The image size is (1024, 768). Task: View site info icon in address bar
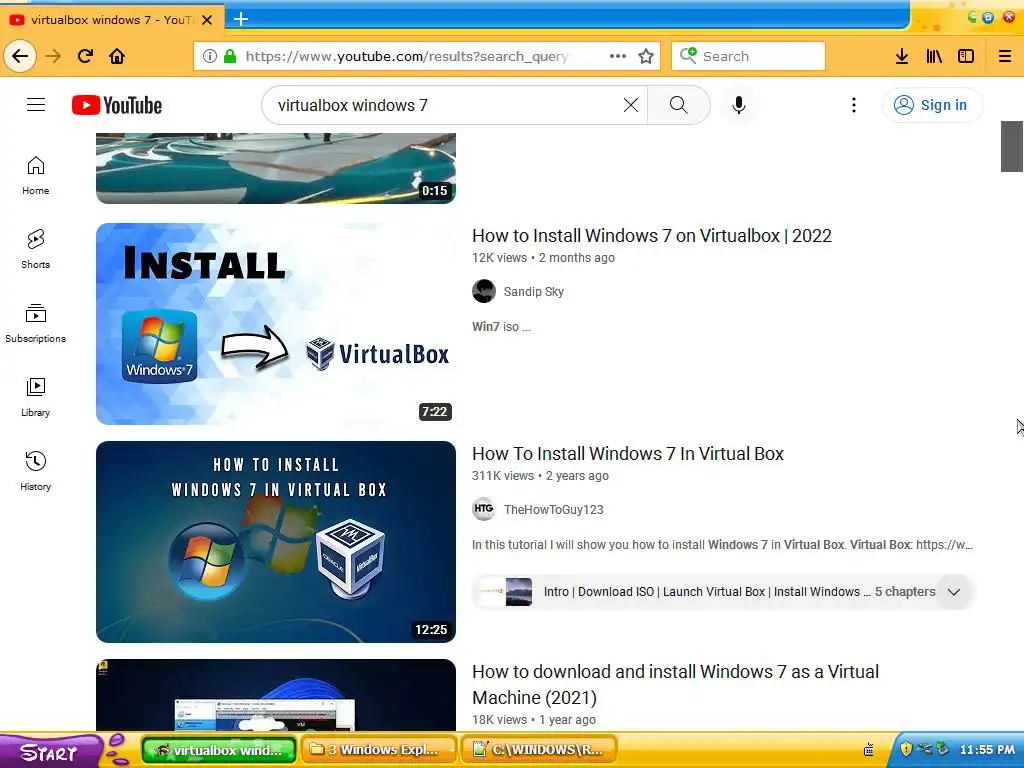210,56
